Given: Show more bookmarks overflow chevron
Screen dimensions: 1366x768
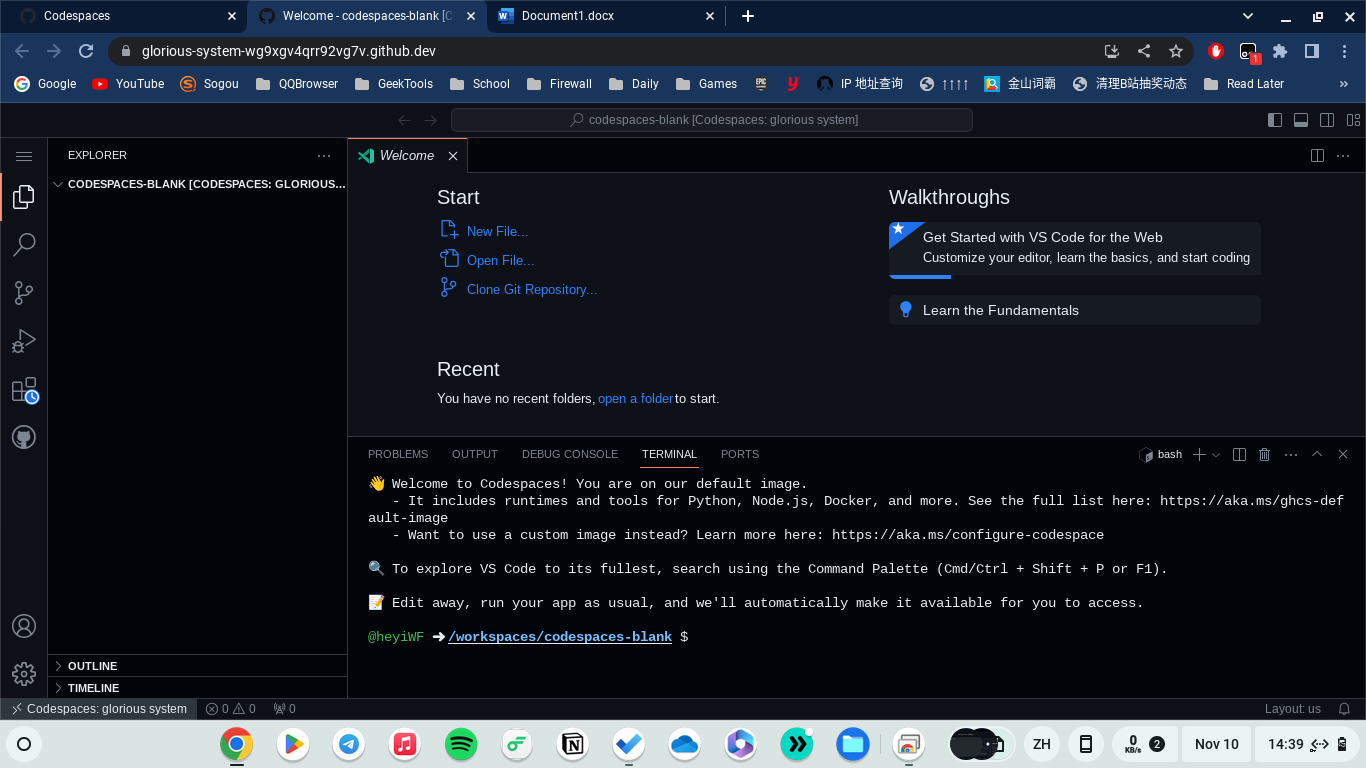Looking at the screenshot, I should 1344,84.
